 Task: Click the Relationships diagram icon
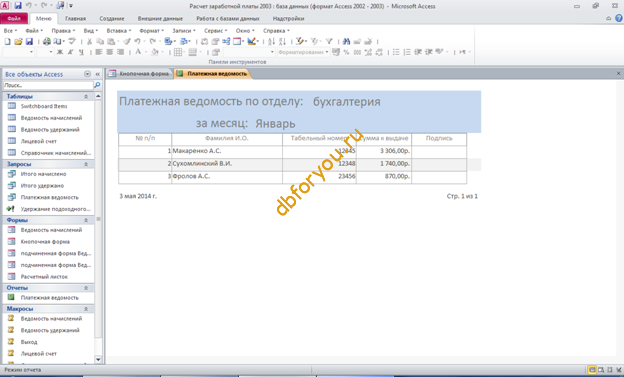coord(226,41)
